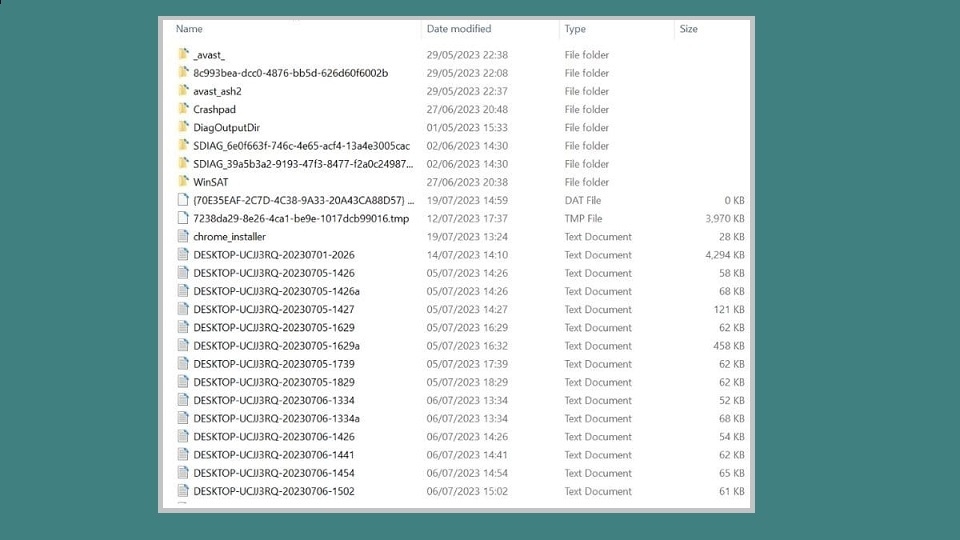Click the TMP File type cell
Screen dimensions: 960x540
point(583,219)
